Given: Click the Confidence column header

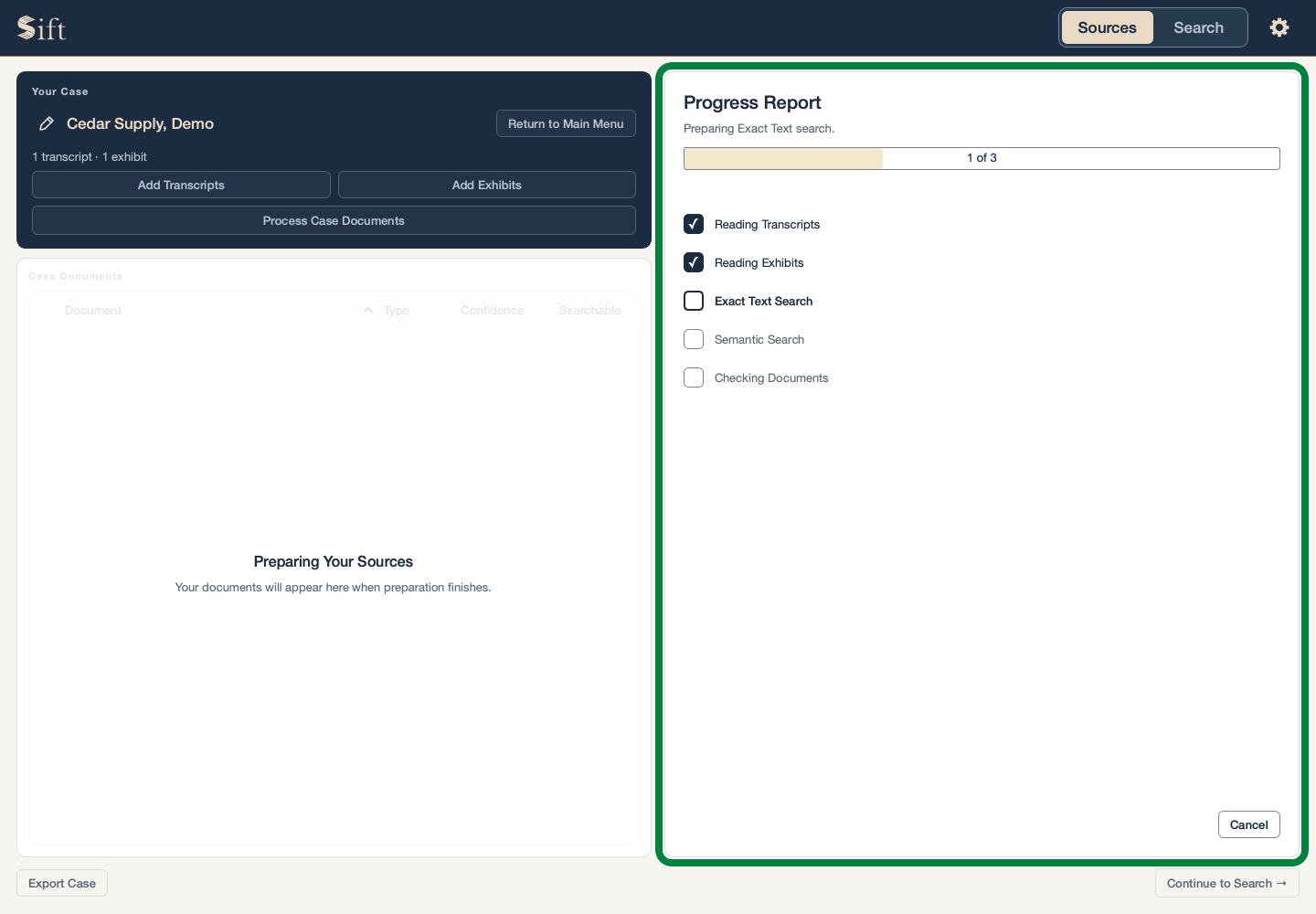Looking at the screenshot, I should [x=492, y=311].
